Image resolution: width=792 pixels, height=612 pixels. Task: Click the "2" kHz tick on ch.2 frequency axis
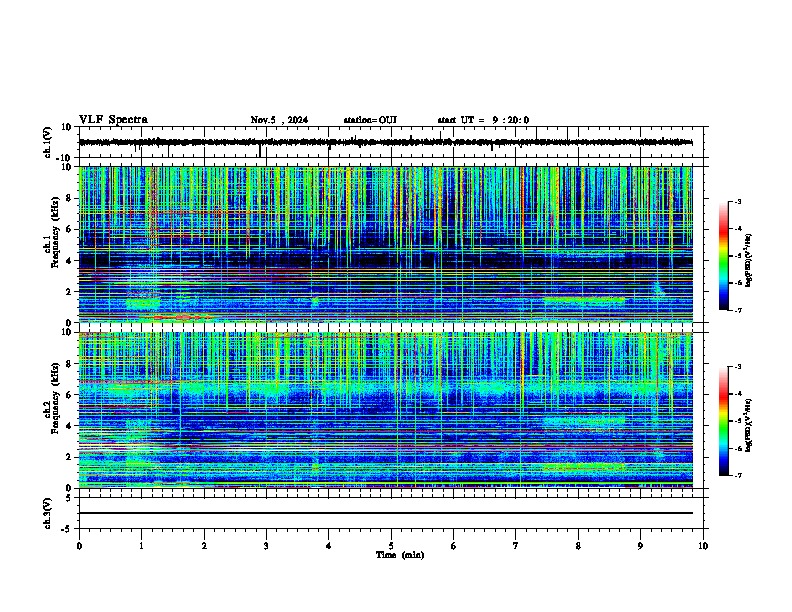click(70, 457)
